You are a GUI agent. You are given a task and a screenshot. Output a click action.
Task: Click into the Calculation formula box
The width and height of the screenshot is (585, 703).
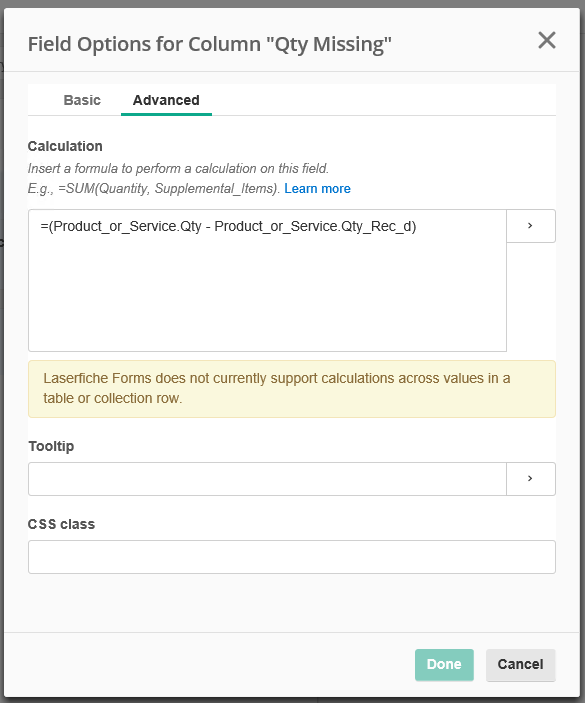pyautogui.click(x=267, y=280)
